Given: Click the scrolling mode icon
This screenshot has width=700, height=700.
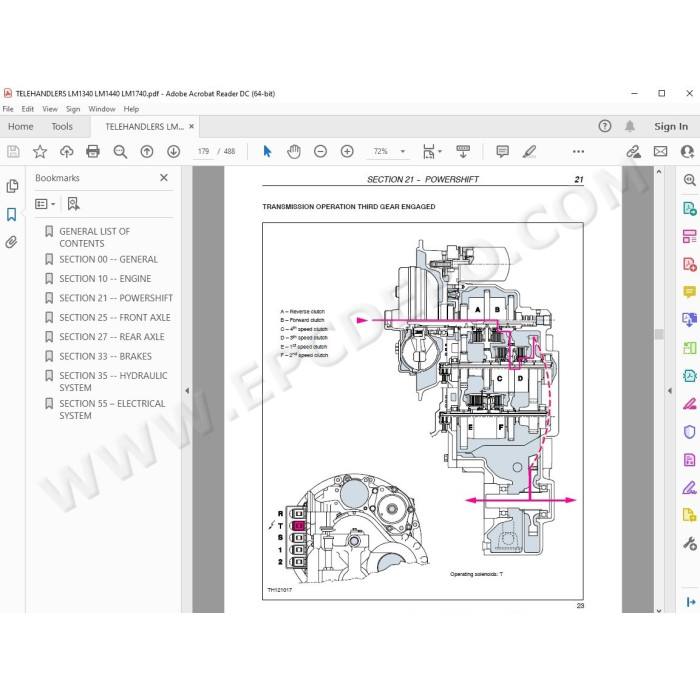Looking at the screenshot, I should tap(463, 152).
